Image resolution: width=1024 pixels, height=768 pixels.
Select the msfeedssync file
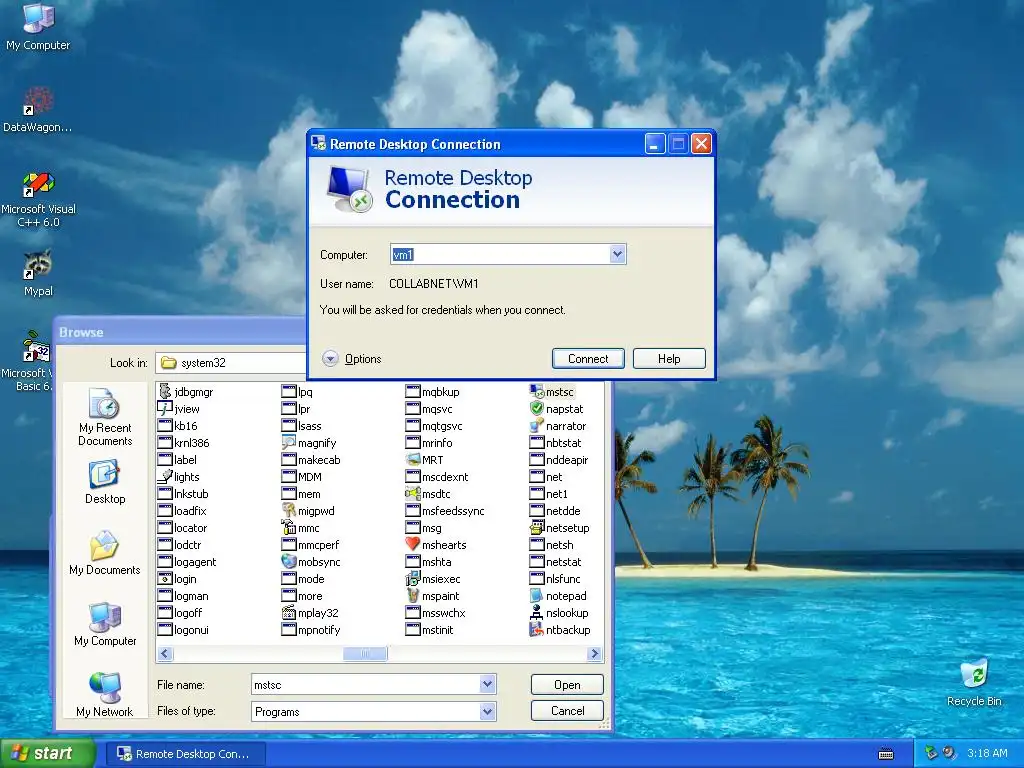tap(445, 511)
